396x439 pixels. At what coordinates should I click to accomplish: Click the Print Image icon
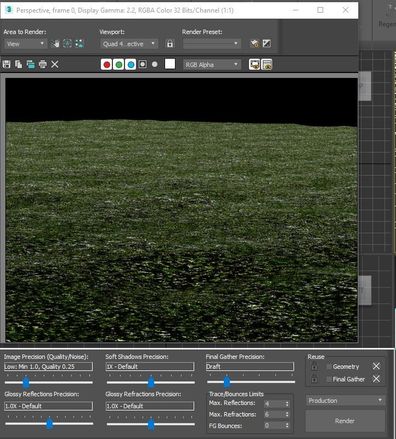[x=43, y=64]
